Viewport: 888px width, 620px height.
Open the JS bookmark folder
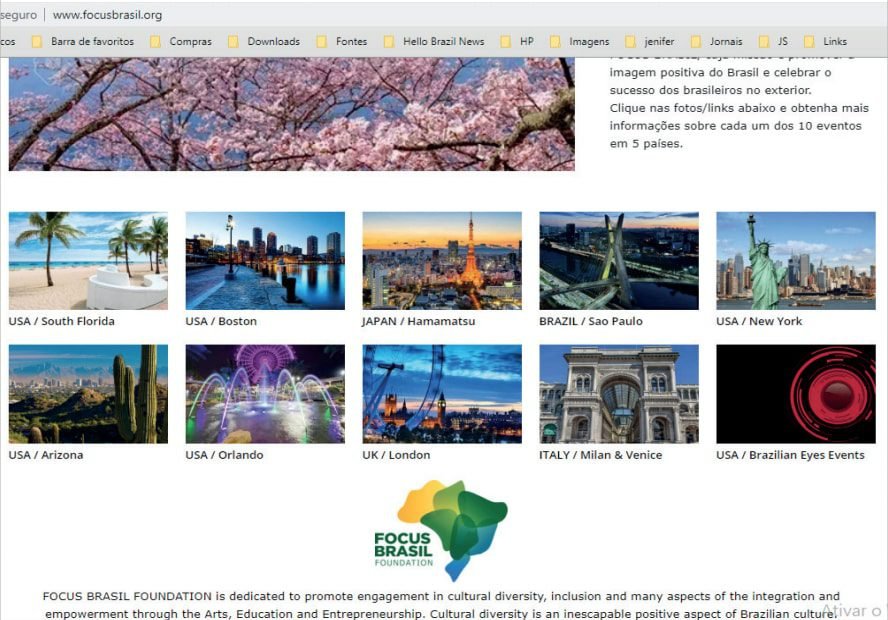point(774,41)
